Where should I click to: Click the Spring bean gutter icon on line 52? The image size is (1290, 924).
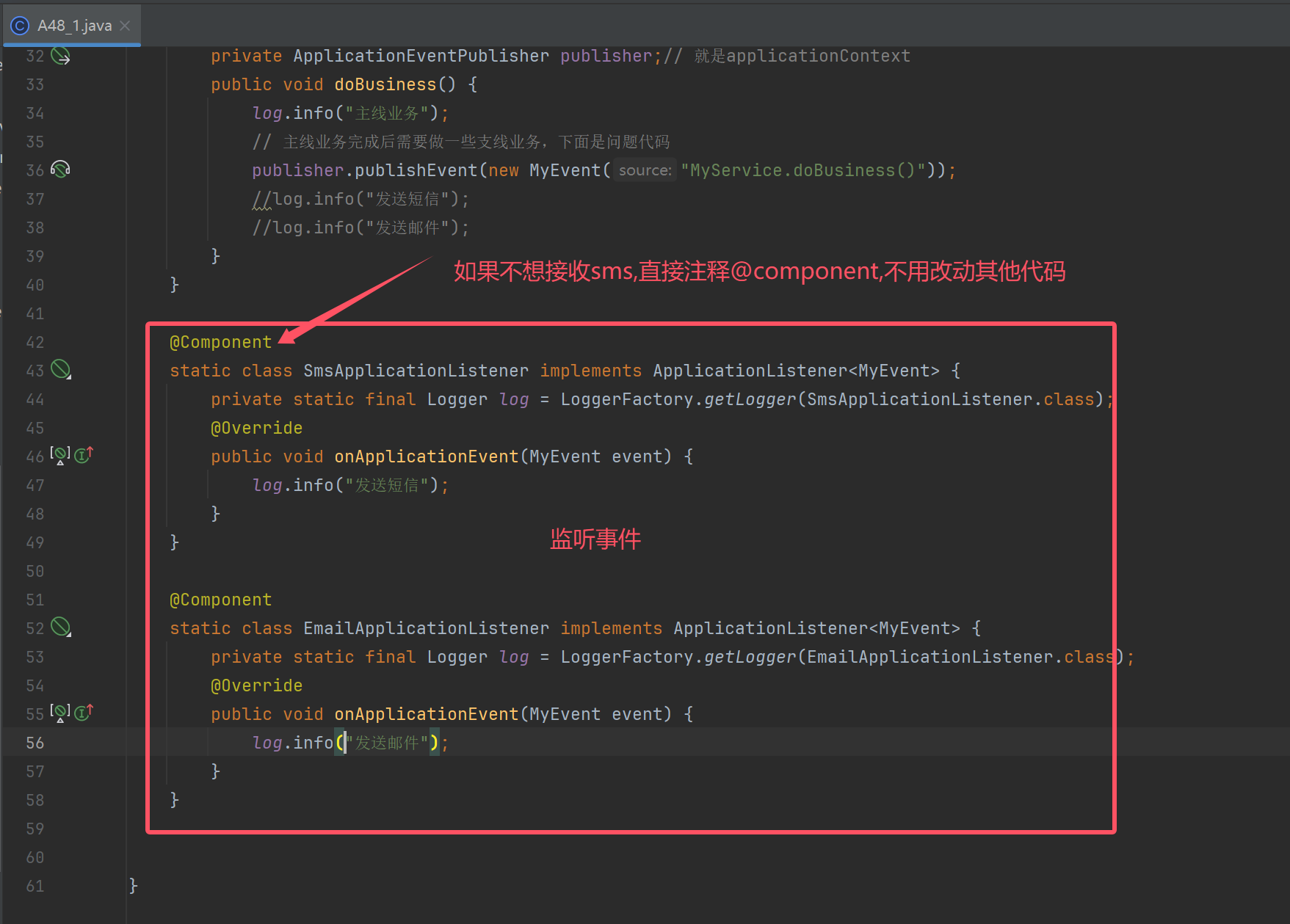(x=61, y=627)
